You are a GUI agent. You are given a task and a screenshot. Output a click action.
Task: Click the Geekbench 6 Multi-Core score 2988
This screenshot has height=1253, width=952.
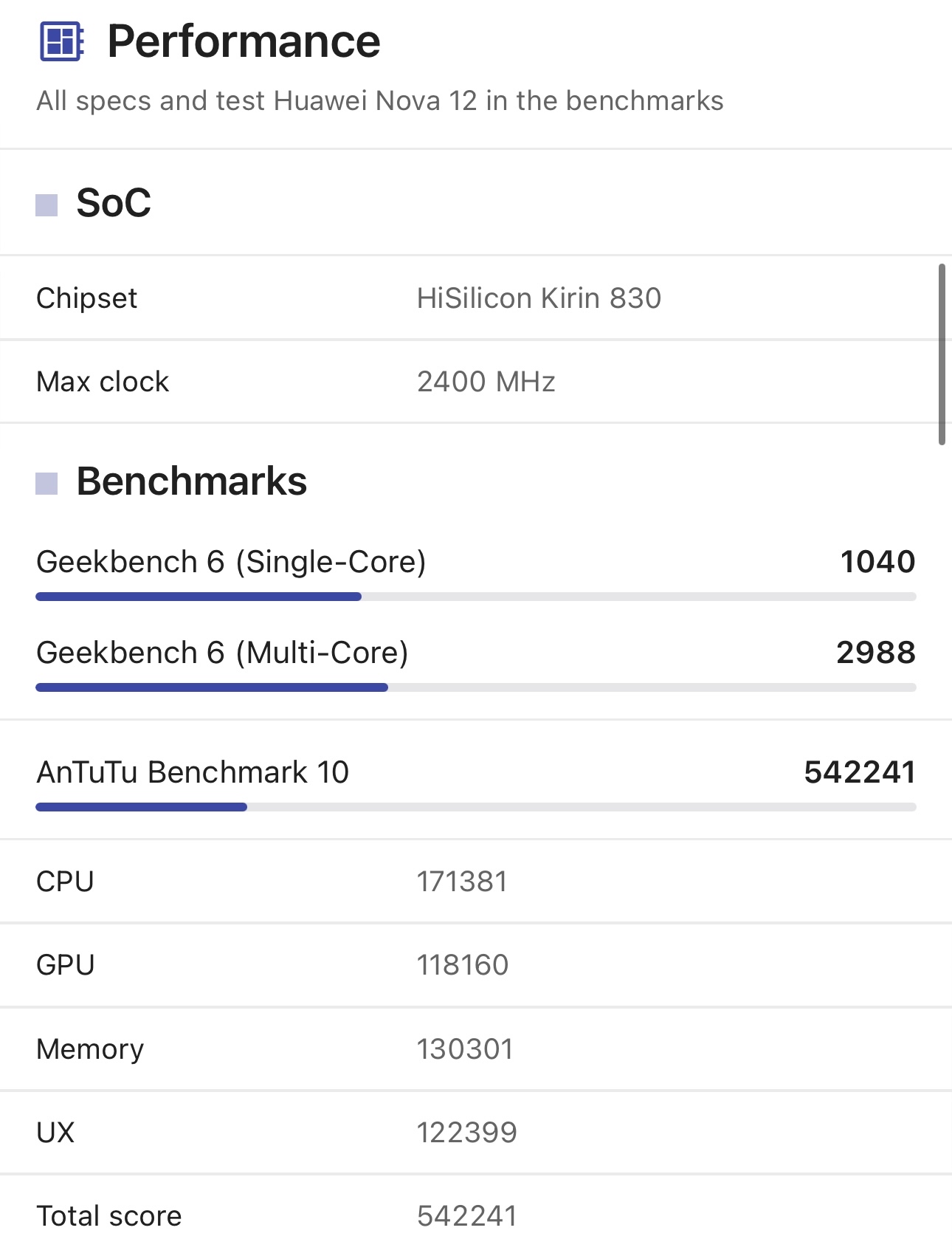click(x=876, y=653)
